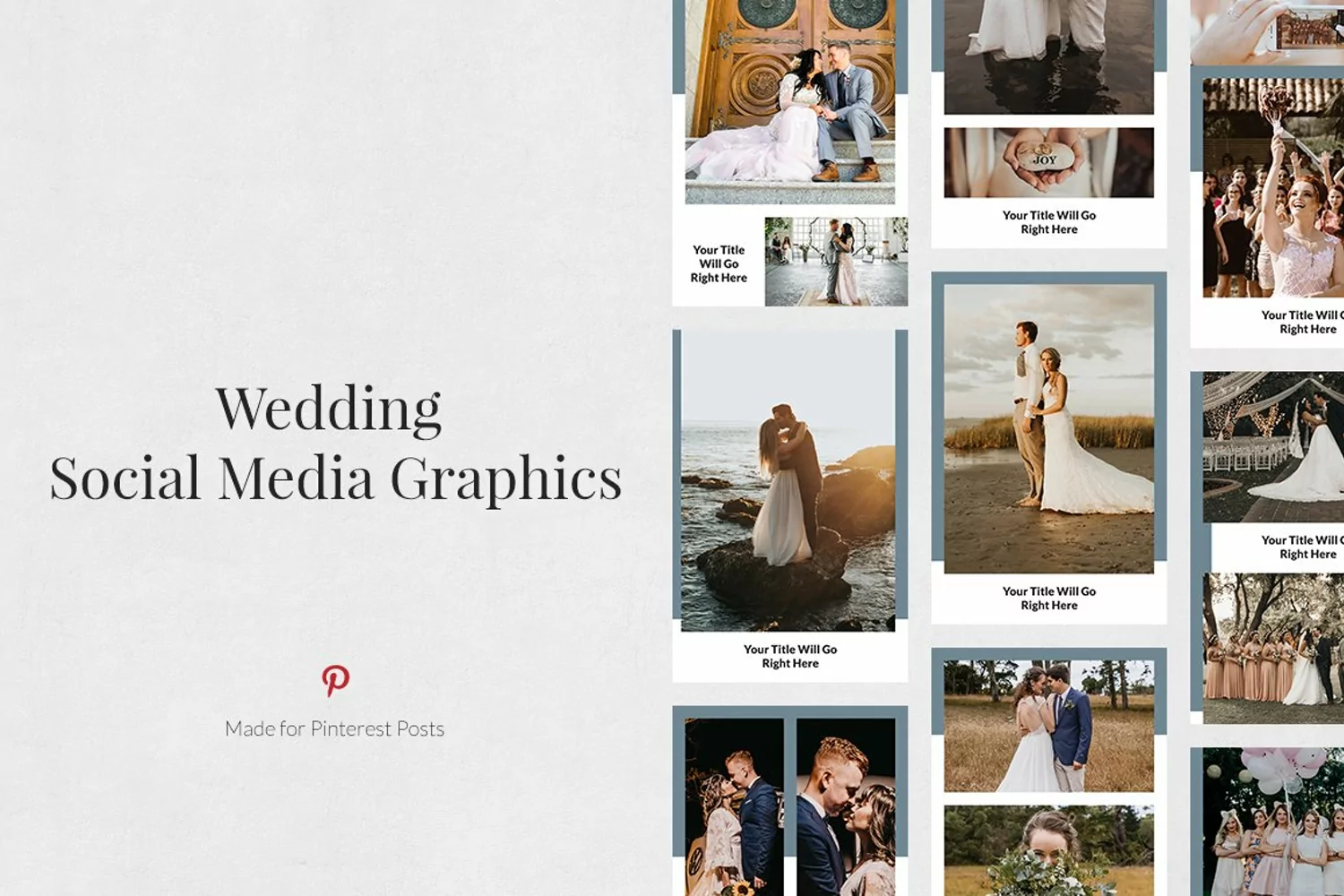Open the couple on church steps photo
The image size is (1344, 896).
click(x=789, y=103)
